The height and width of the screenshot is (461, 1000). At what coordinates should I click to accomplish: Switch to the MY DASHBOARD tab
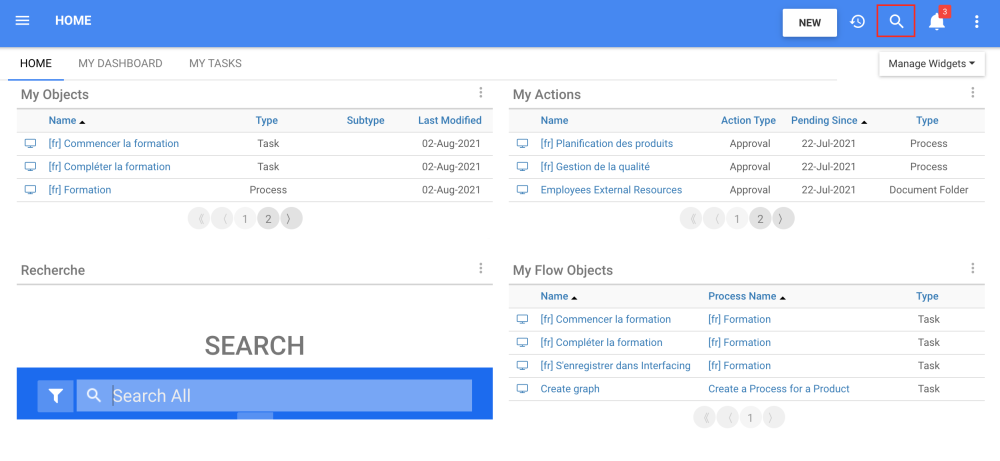pos(120,64)
